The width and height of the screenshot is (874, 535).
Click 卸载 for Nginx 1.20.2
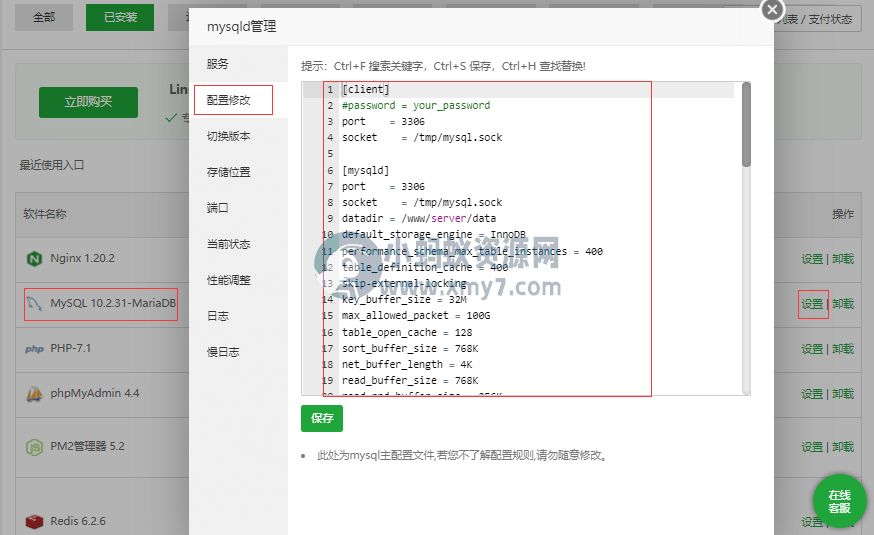tap(843, 259)
